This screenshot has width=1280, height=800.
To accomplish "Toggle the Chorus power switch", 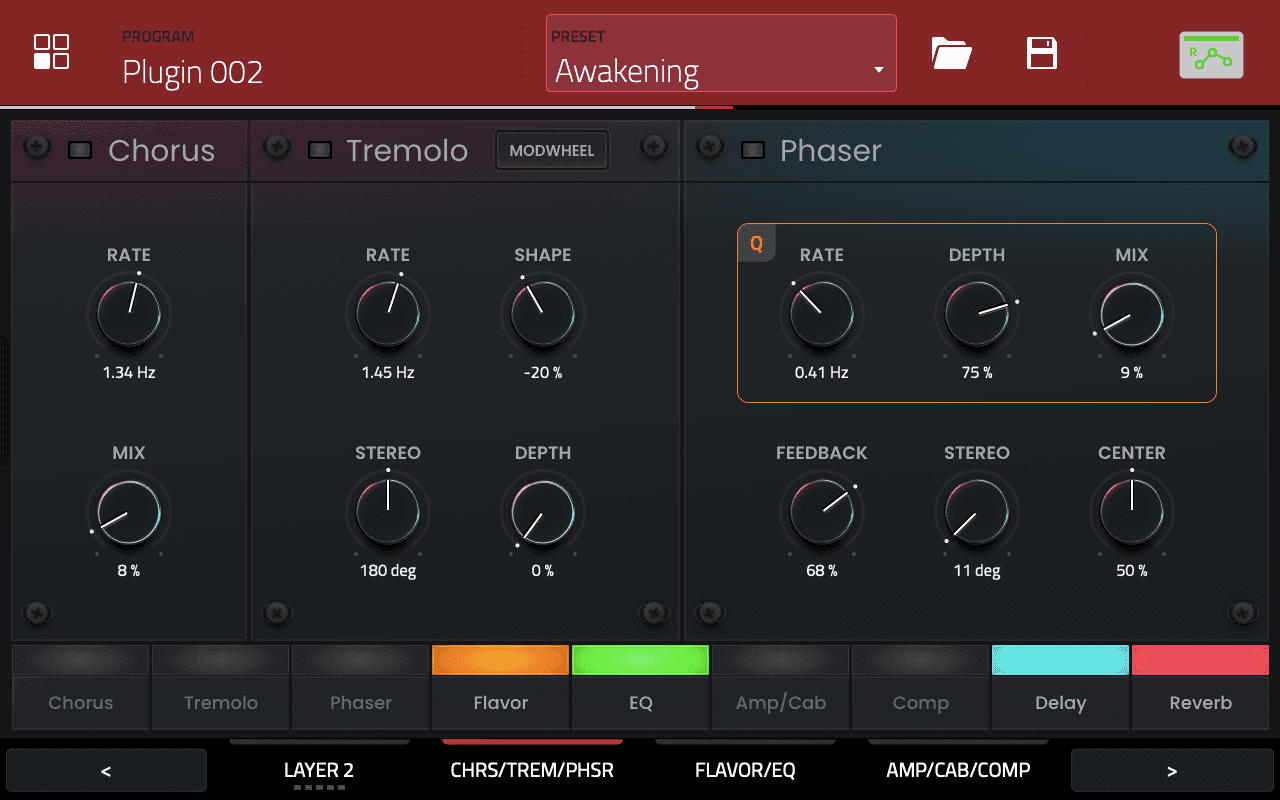I will (79, 150).
